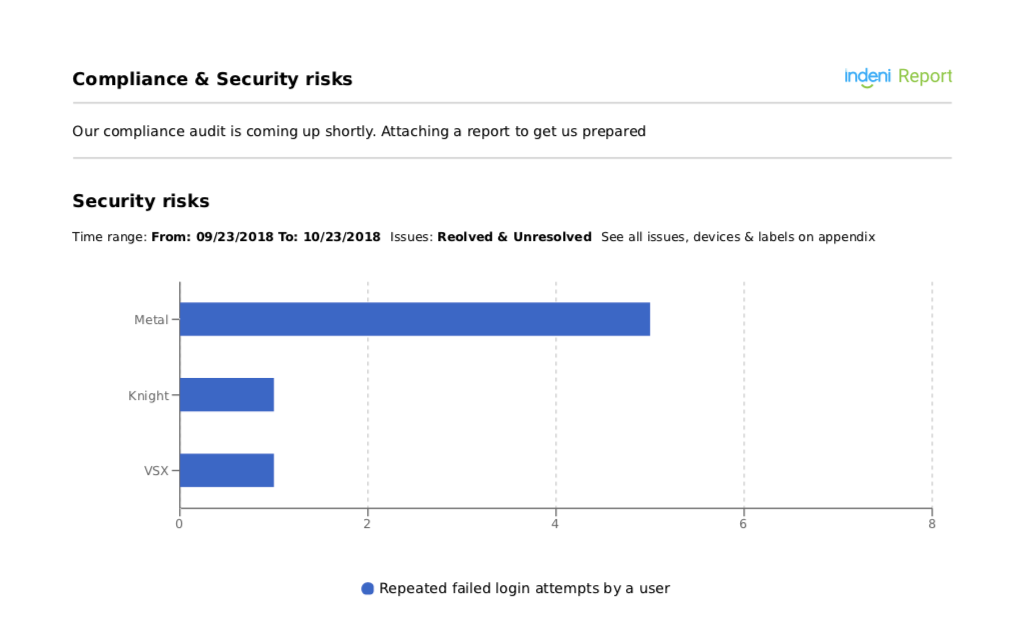Click the Security risks section heading

tap(141, 201)
